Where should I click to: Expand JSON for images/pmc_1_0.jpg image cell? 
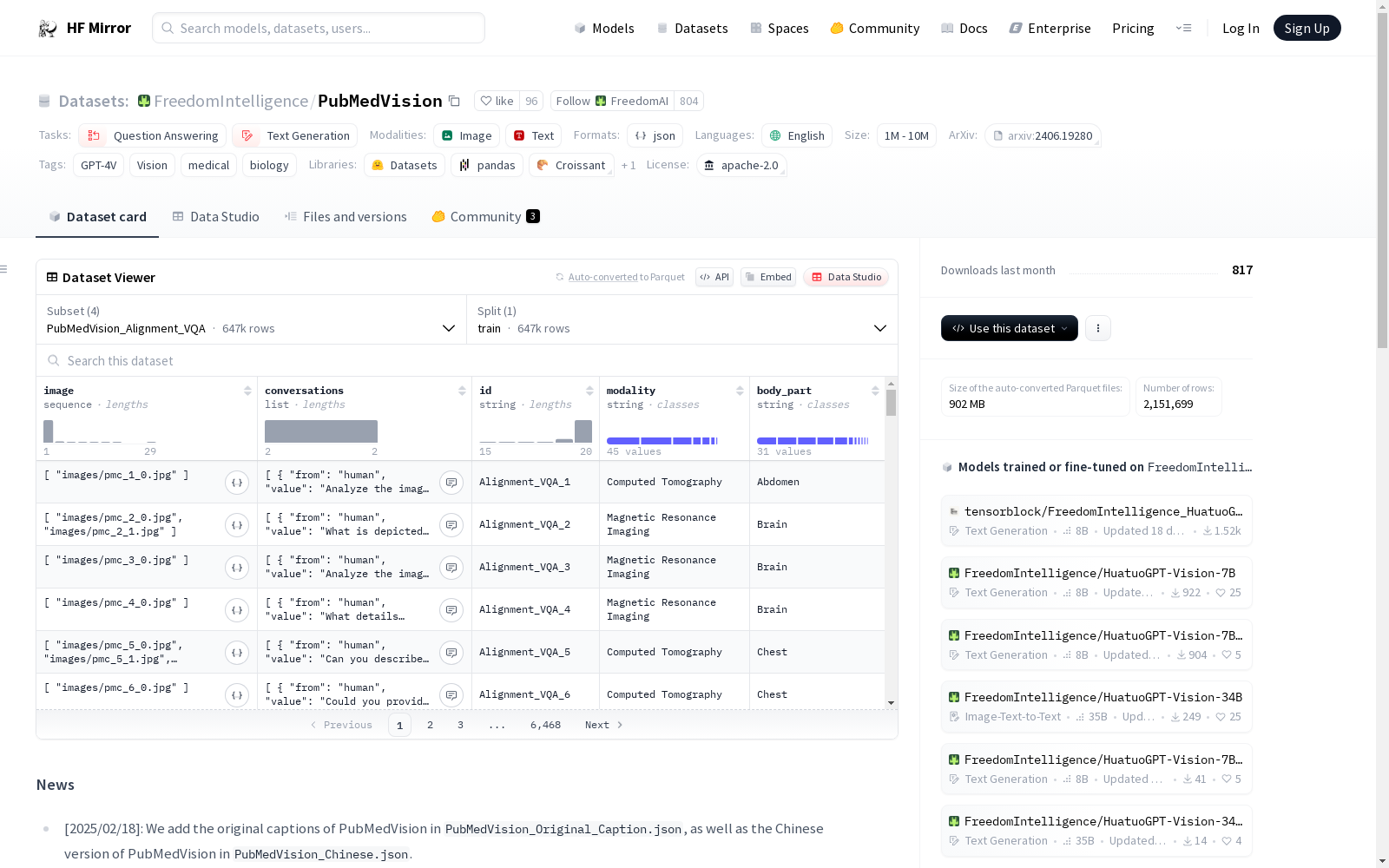pyautogui.click(x=237, y=483)
